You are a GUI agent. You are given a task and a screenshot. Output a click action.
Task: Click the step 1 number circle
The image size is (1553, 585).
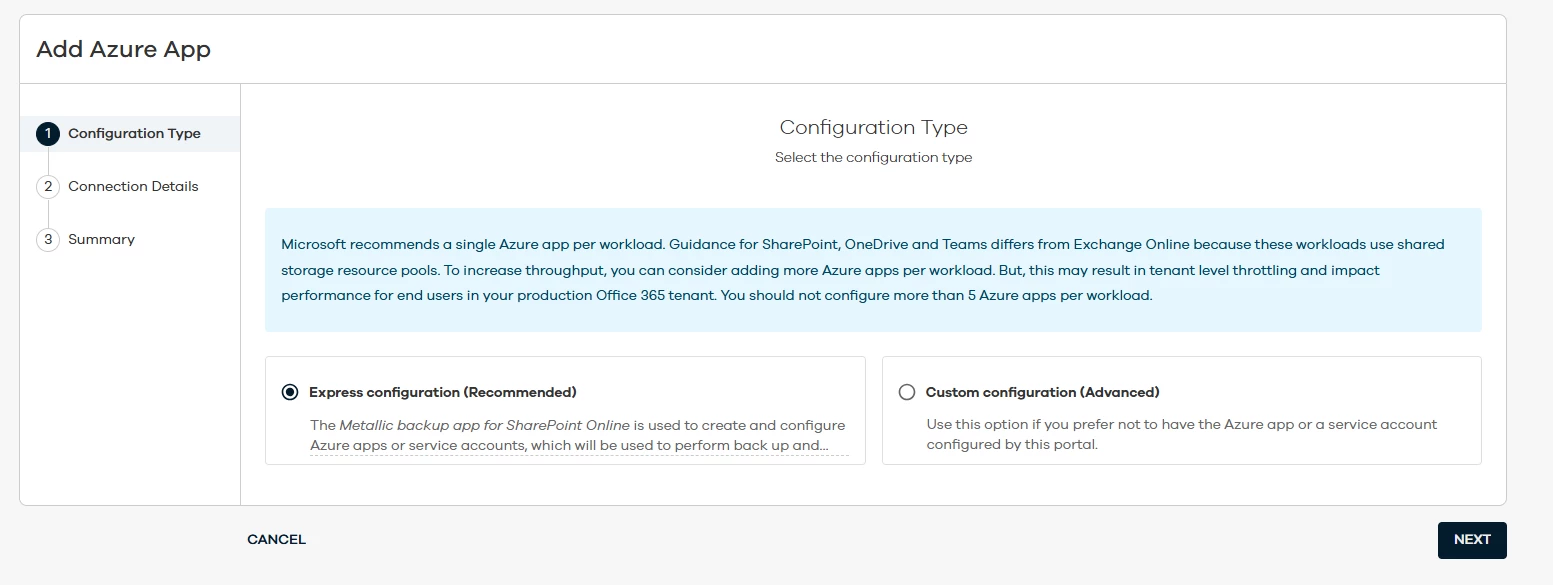47,134
